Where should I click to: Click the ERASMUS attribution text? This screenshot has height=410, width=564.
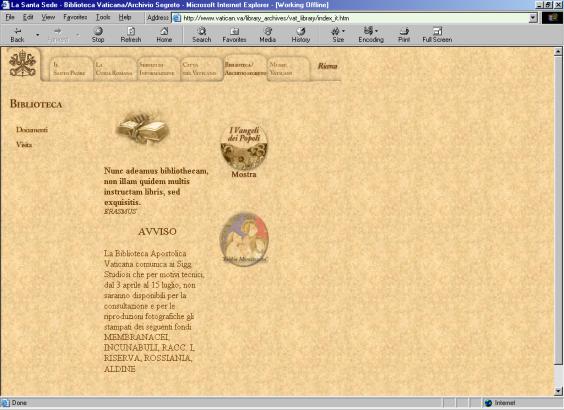point(120,211)
